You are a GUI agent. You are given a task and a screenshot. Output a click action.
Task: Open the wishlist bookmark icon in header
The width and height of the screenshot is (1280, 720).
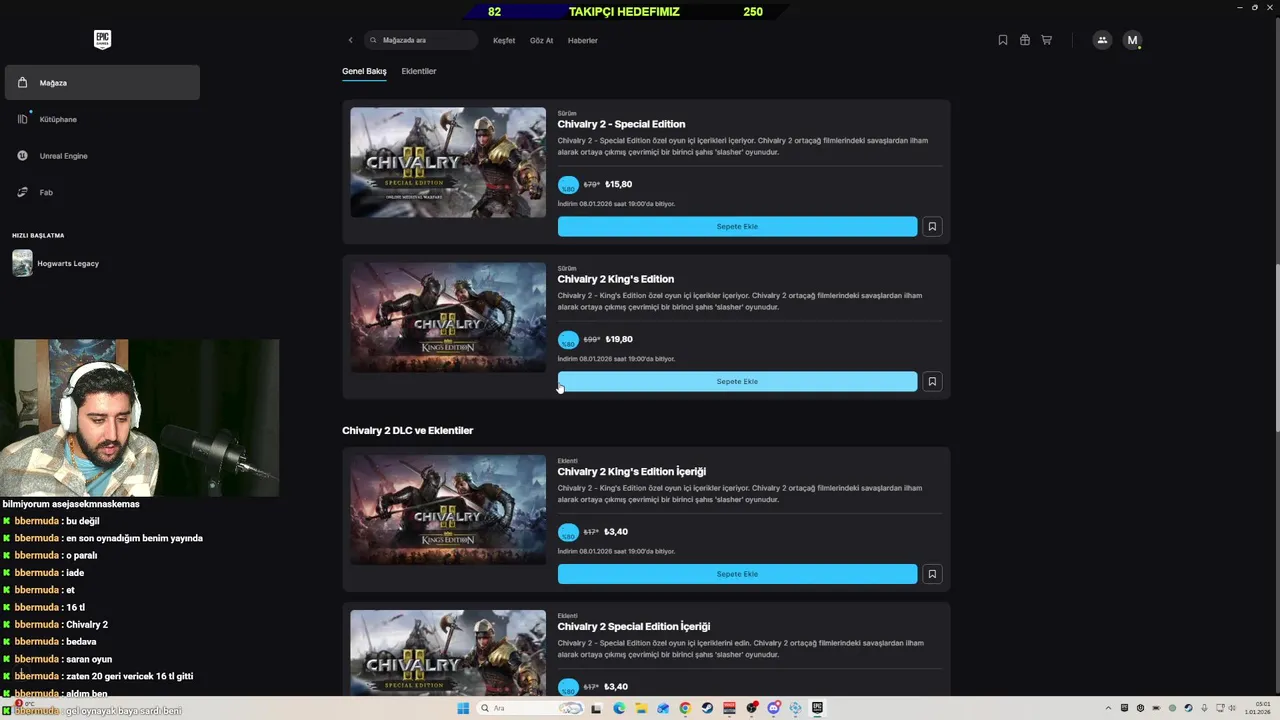[1003, 40]
